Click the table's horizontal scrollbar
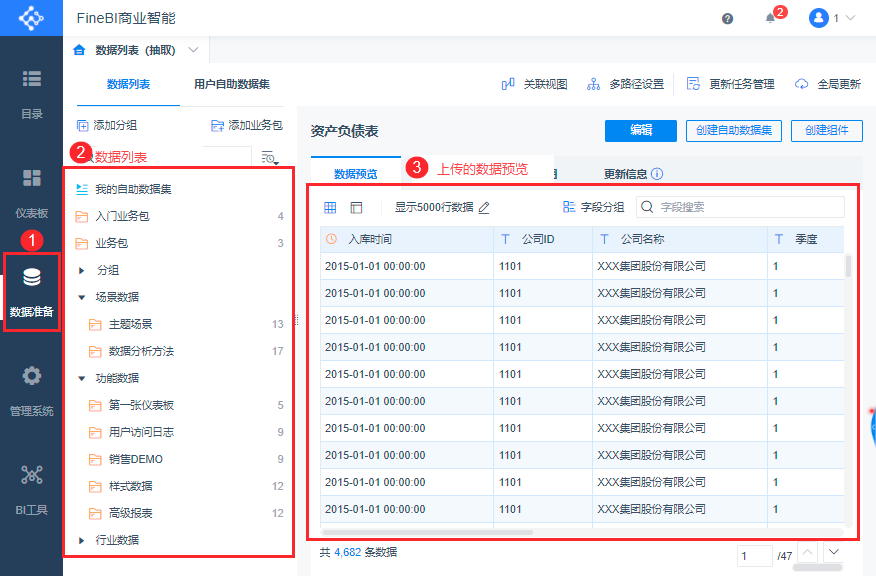 427,532
